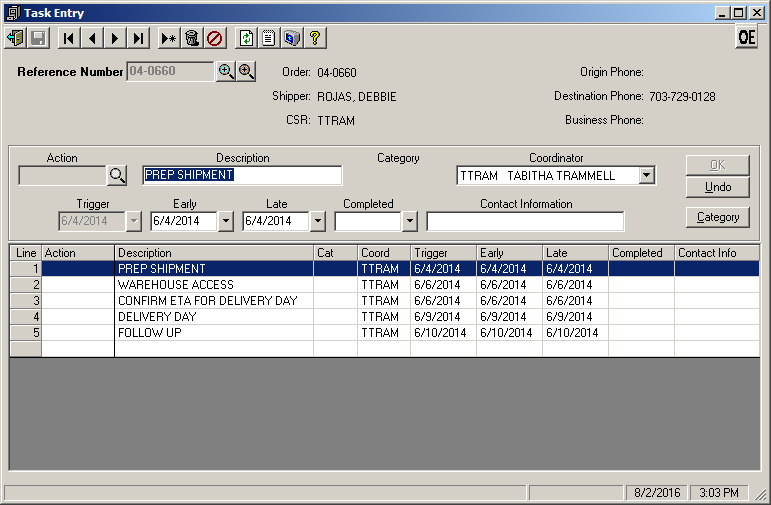
Task: Maximize the Task Entry window
Action: pyautogui.click(x=739, y=13)
